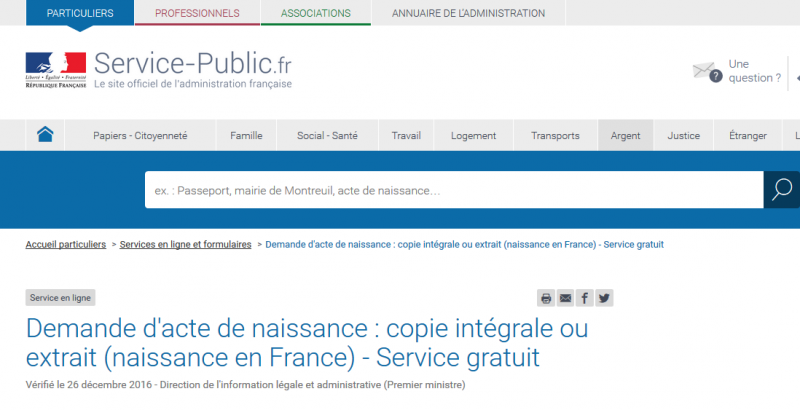This screenshot has height=410, width=800.
Task: Open the Logement menu
Action: pos(473,136)
